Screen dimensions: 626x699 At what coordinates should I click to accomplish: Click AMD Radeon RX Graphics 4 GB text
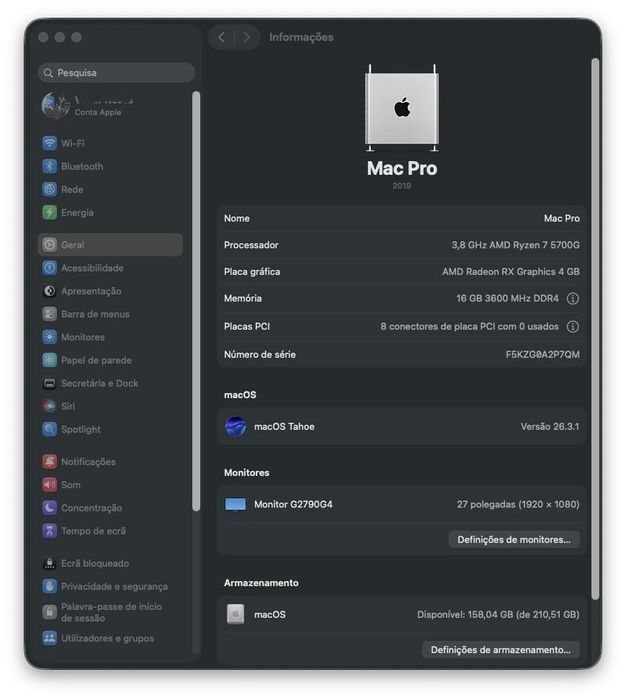[x=511, y=272]
